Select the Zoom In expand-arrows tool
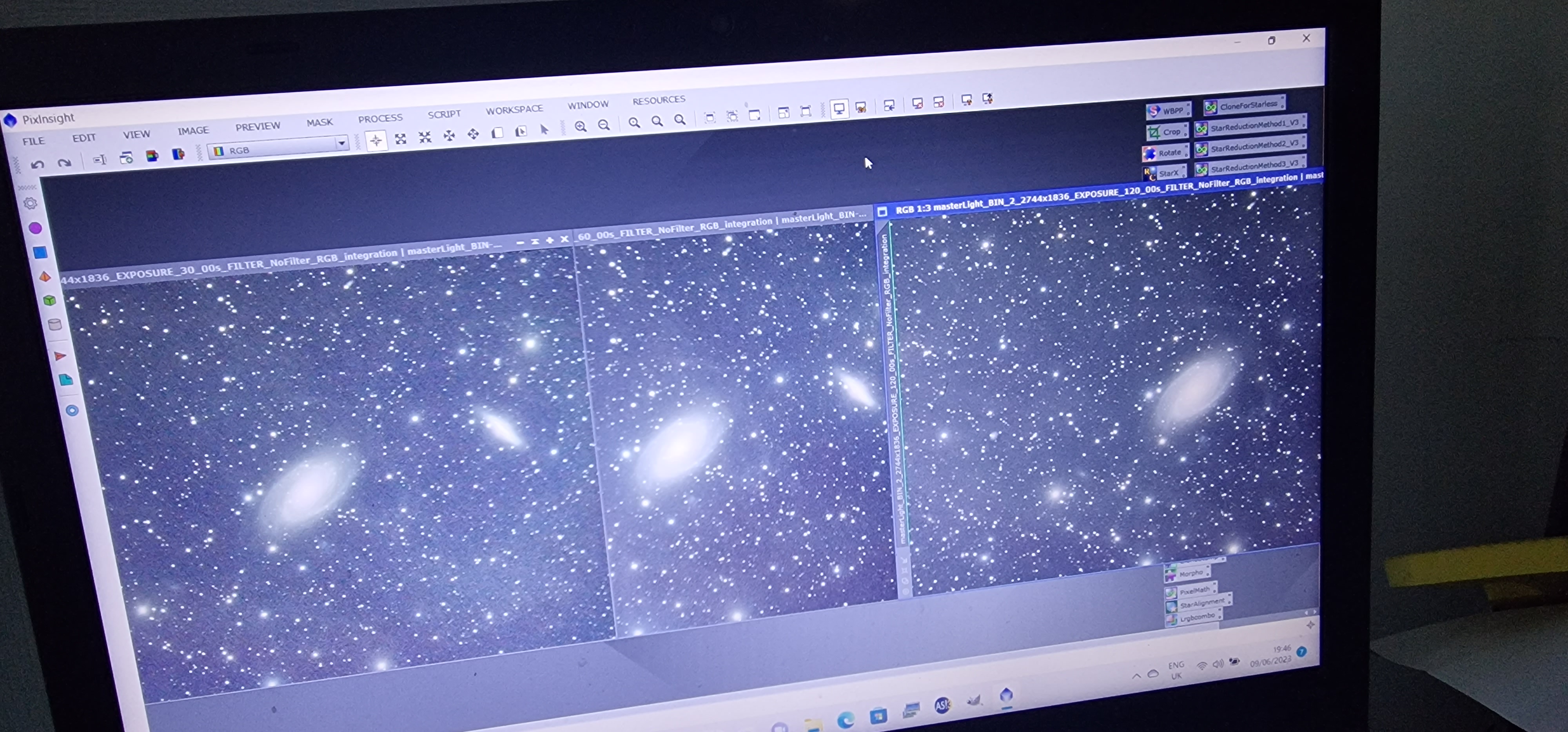 (401, 139)
